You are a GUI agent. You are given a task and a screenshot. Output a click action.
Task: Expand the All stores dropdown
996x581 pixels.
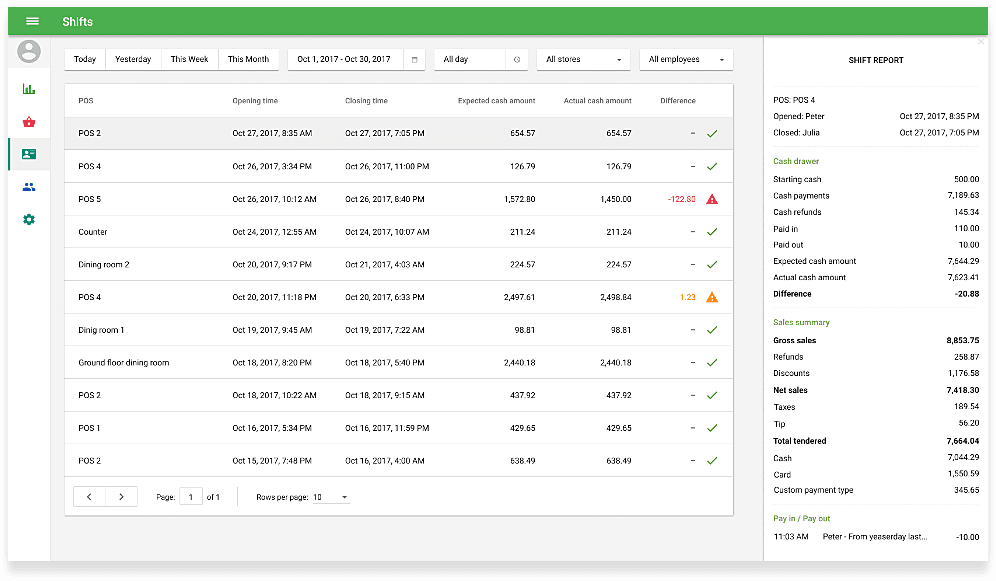pos(583,60)
